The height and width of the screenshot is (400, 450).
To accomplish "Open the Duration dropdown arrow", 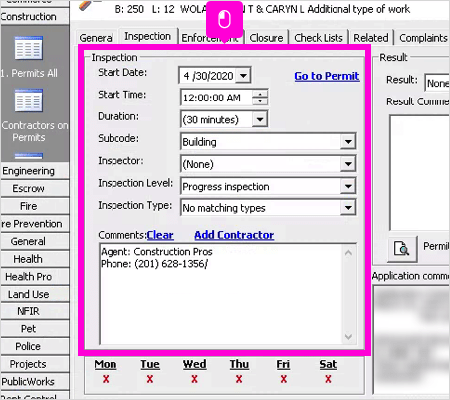I will click(260, 119).
